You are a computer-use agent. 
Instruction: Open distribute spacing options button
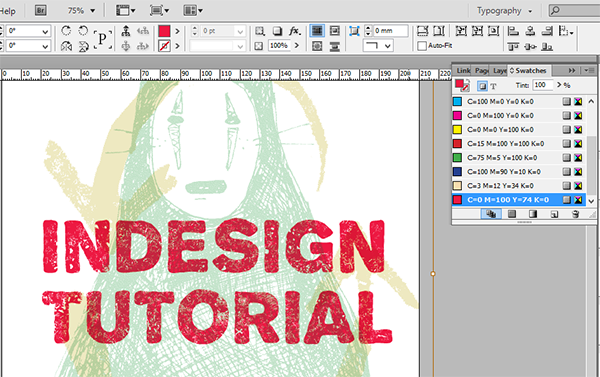(x=565, y=31)
